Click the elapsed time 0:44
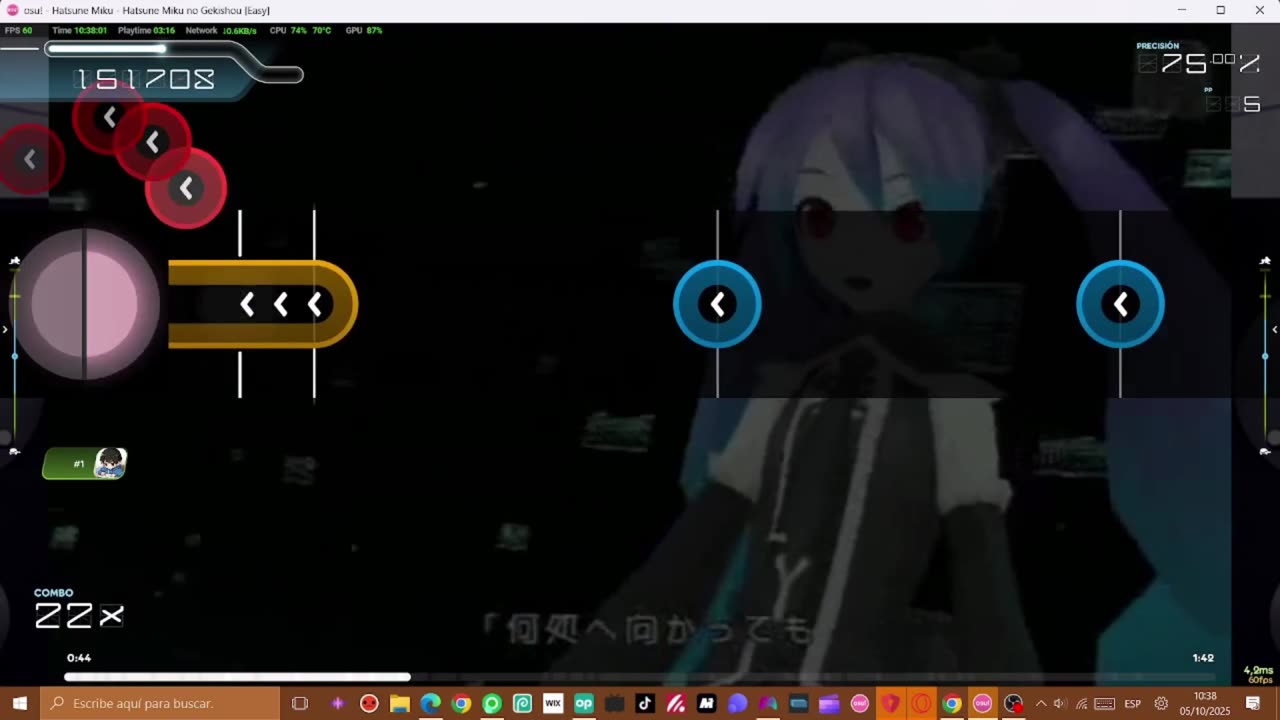This screenshot has width=1280, height=720. click(79, 658)
